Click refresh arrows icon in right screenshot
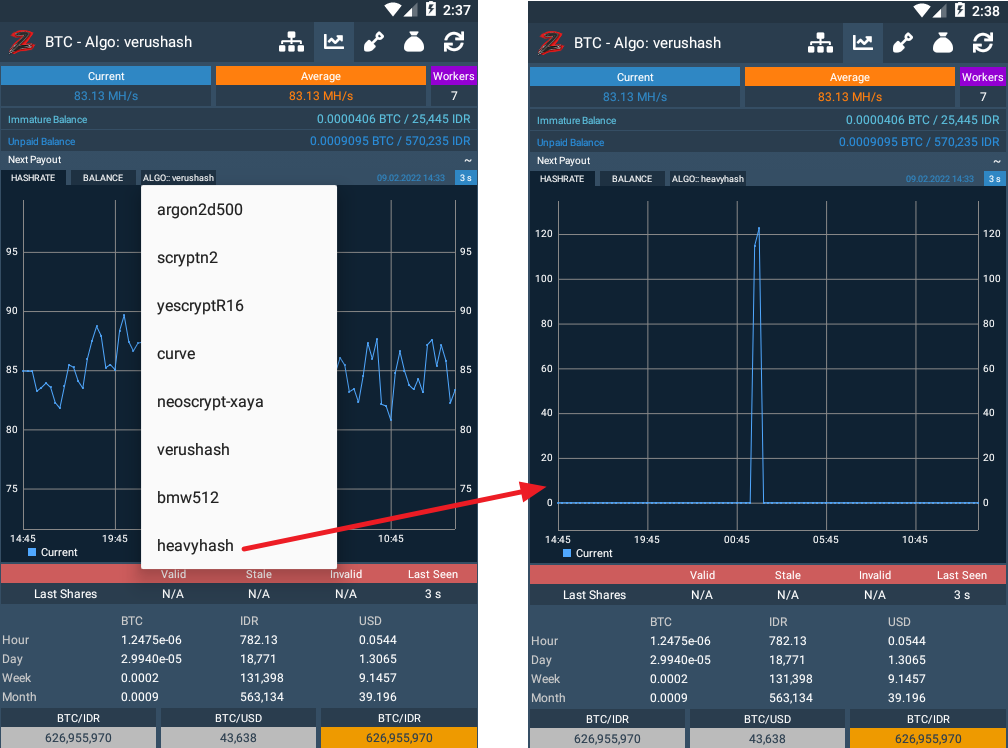The image size is (1008, 748). (x=983, y=43)
